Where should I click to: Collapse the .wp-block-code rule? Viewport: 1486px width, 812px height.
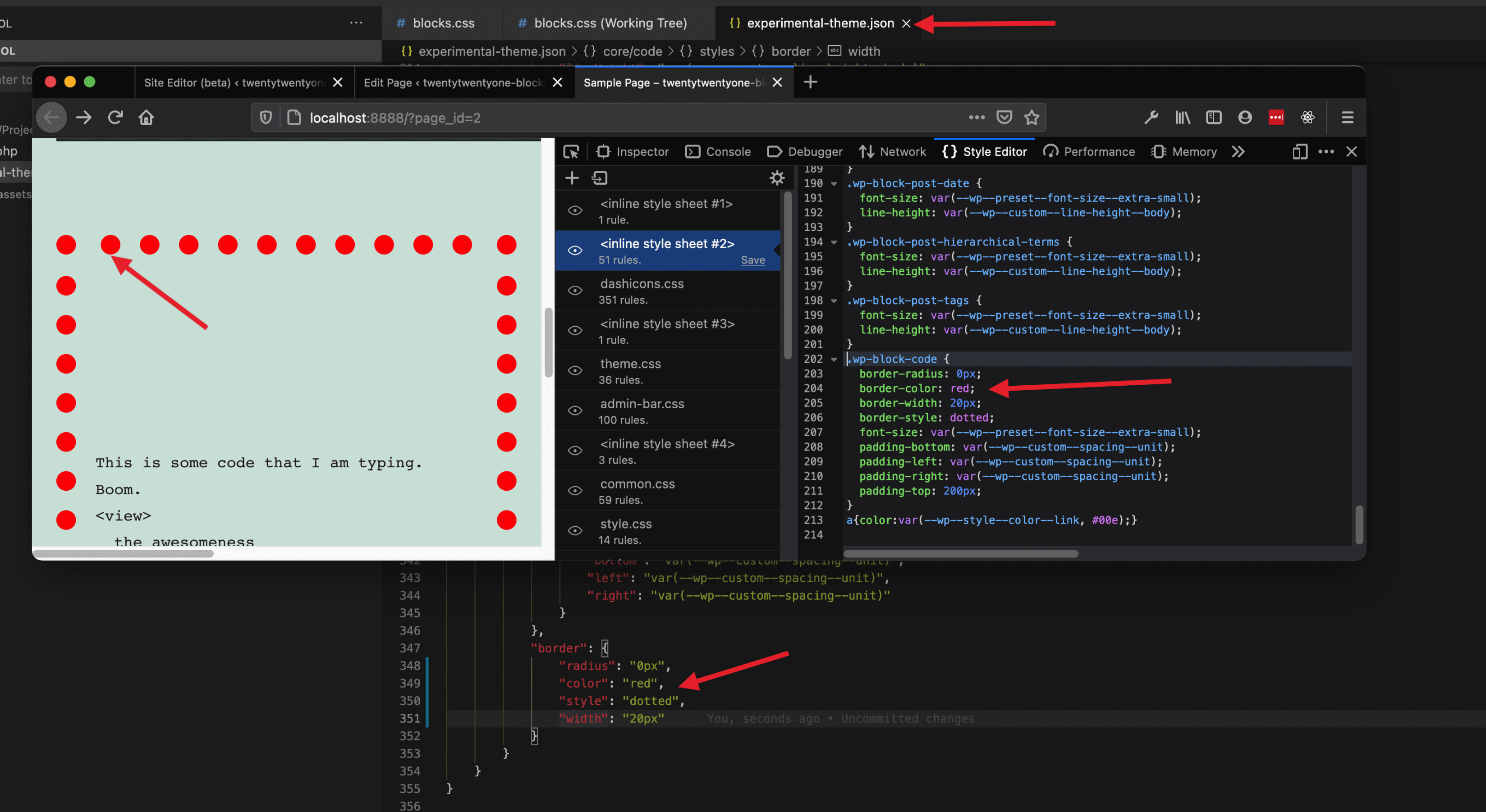834,359
